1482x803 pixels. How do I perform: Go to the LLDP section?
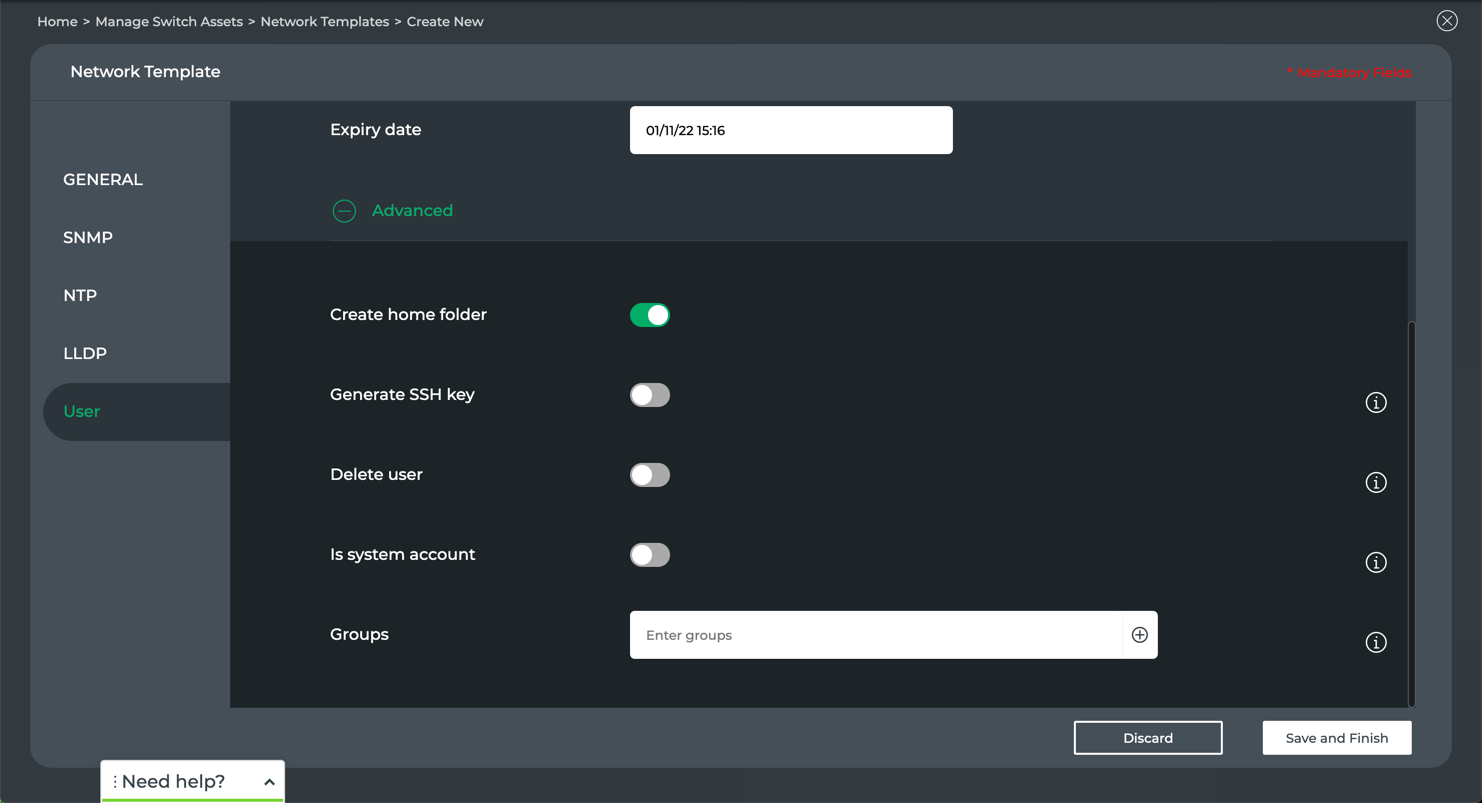[85, 354]
